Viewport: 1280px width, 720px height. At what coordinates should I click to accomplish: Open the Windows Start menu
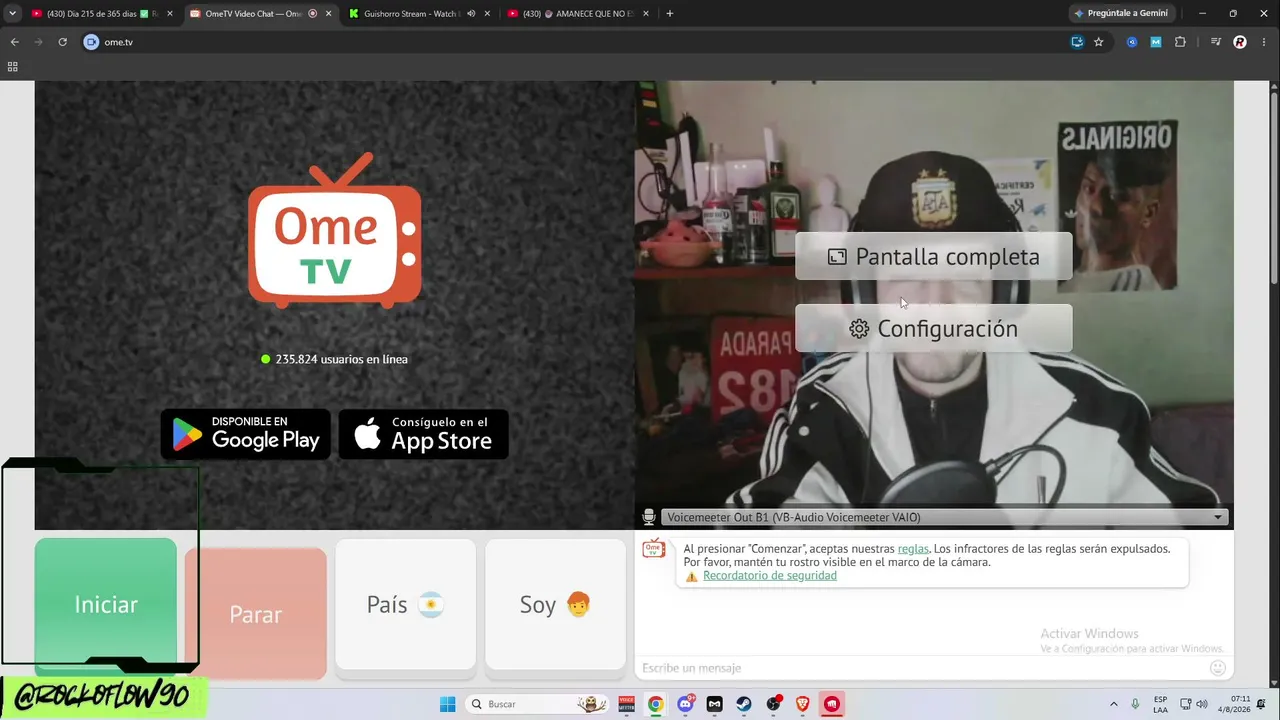tap(447, 704)
